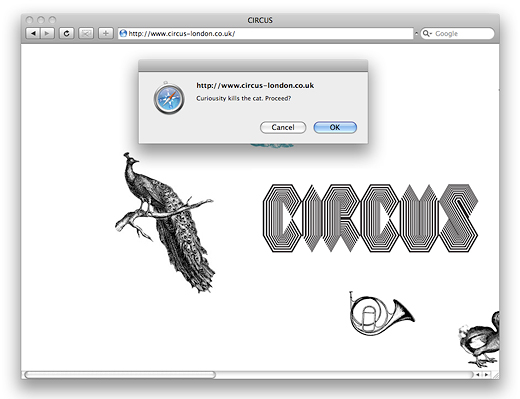
Task: Click the scroll left arrow
Action: click(478, 375)
